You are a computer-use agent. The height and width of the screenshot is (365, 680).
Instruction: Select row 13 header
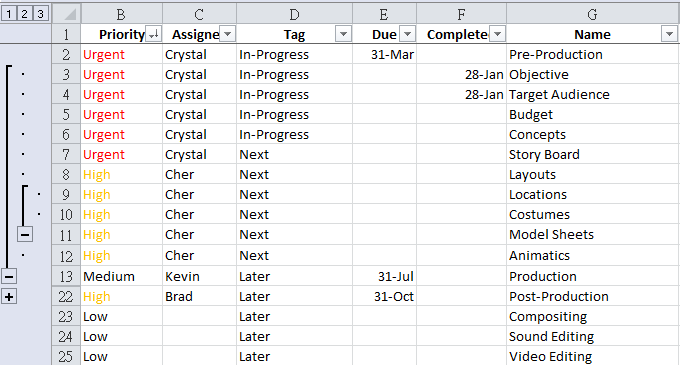click(66, 276)
